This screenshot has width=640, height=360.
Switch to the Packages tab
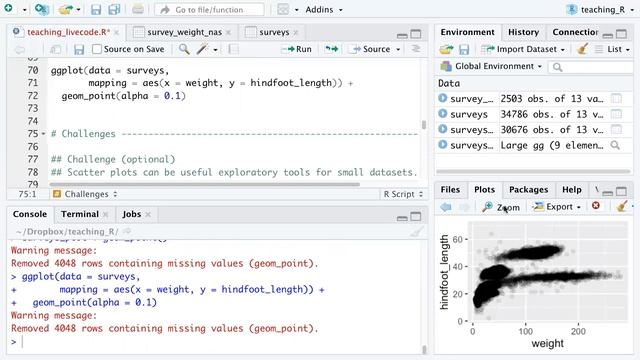pos(529,189)
